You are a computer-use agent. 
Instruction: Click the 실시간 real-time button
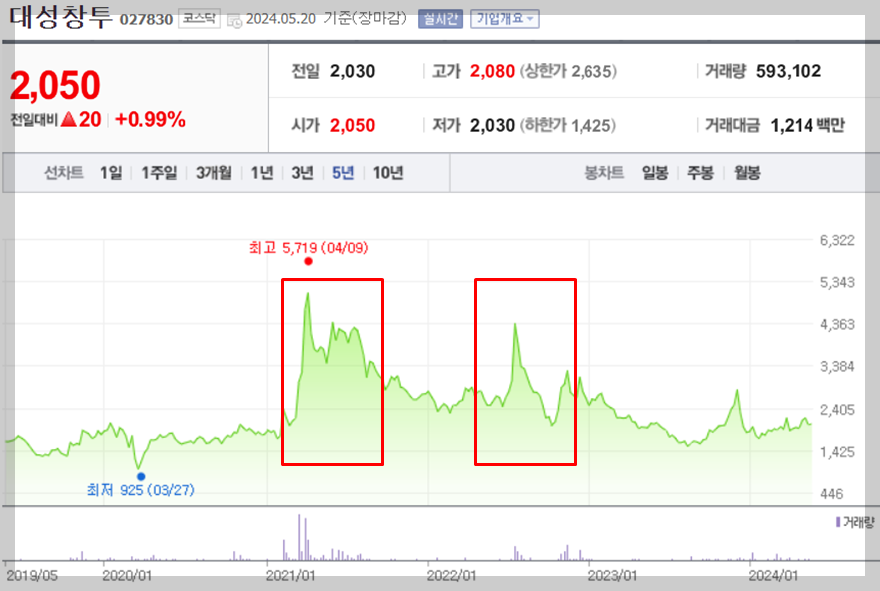point(440,19)
